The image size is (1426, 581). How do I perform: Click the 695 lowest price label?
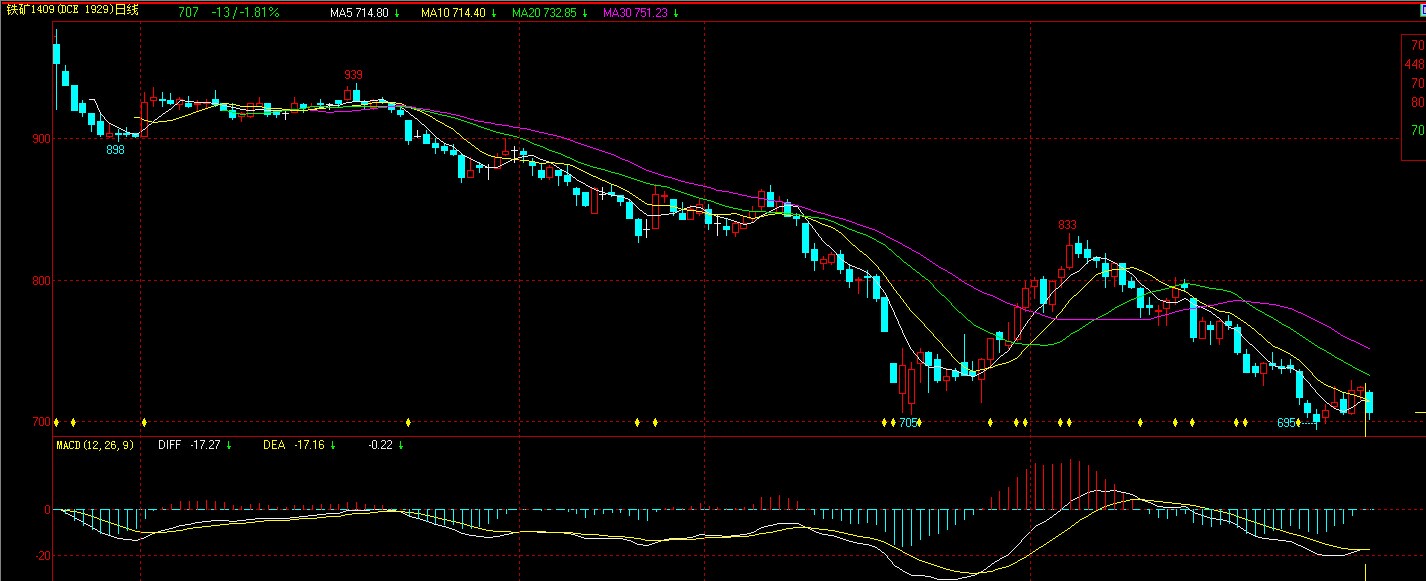point(1286,423)
